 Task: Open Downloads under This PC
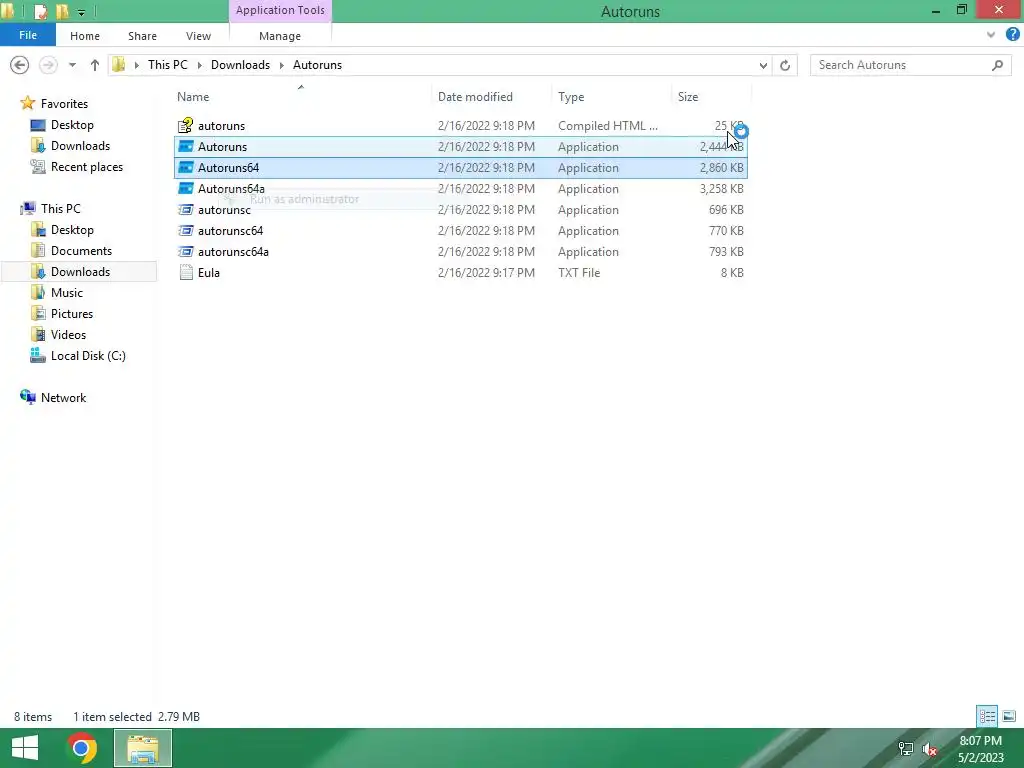click(x=80, y=272)
